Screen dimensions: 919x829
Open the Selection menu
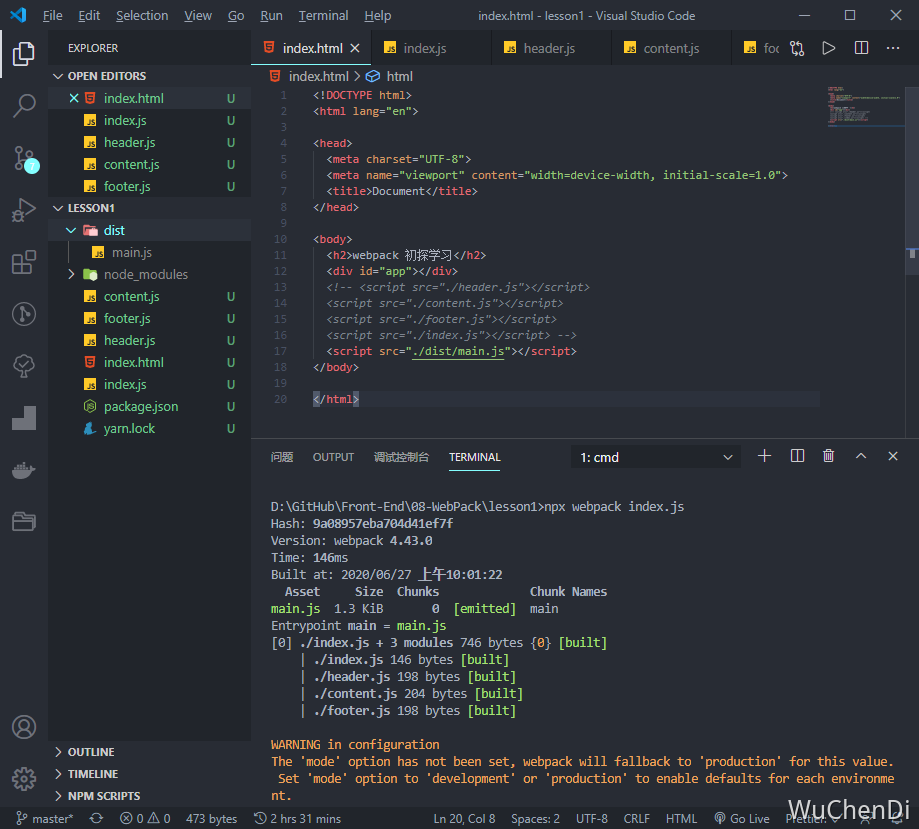[142, 16]
